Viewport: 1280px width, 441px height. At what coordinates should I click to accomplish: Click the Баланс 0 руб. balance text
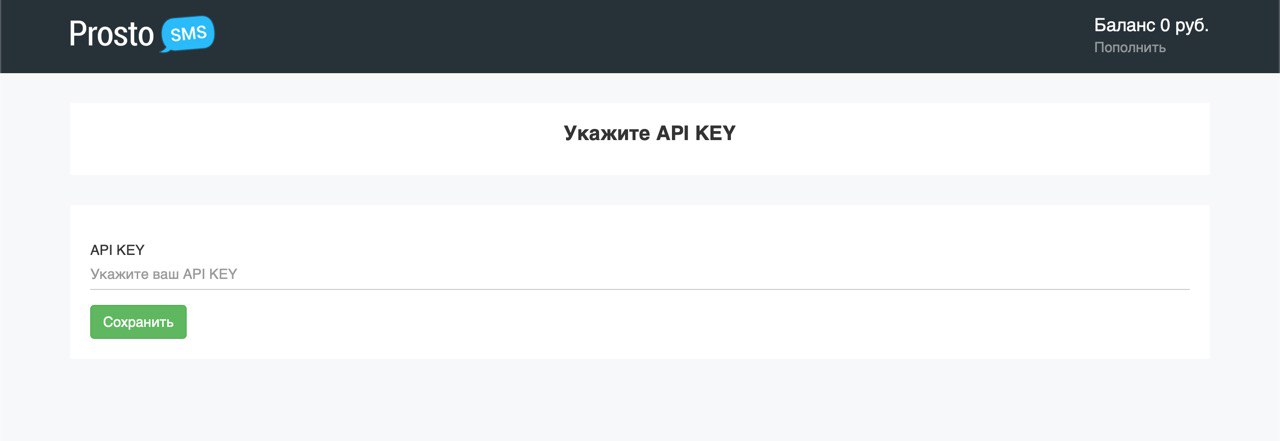[x=1151, y=25]
